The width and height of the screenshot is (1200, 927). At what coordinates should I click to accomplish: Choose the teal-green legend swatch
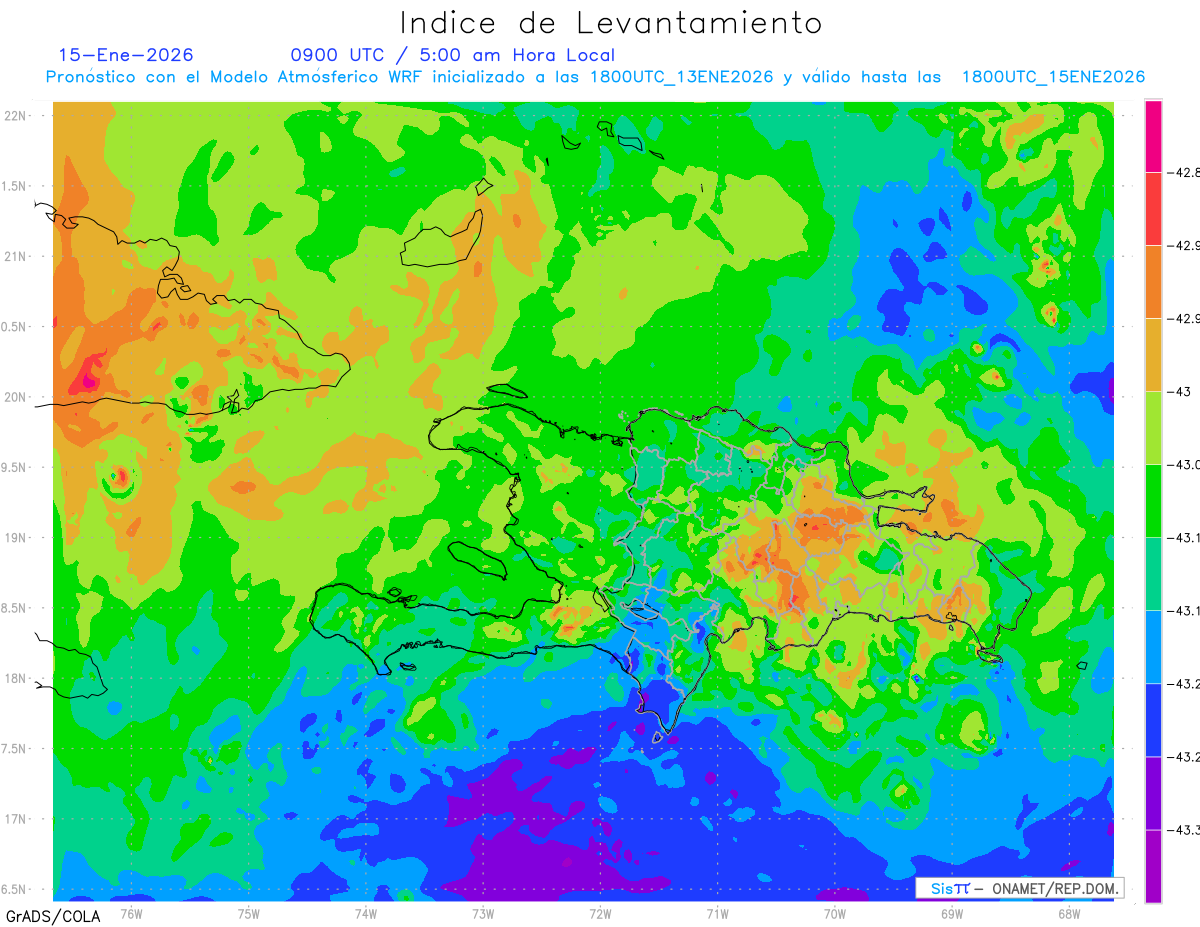tap(1153, 573)
